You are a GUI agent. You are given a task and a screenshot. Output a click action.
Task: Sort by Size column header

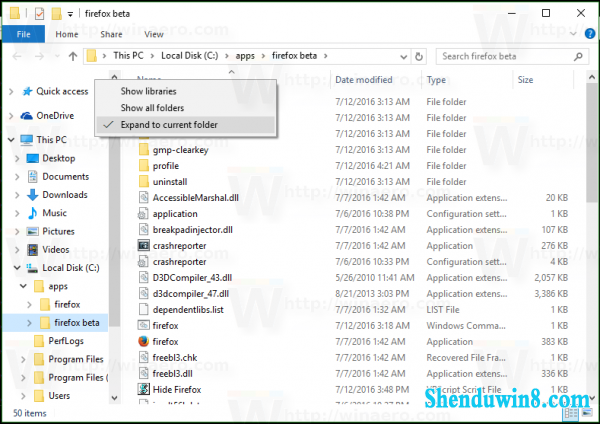(x=525, y=80)
